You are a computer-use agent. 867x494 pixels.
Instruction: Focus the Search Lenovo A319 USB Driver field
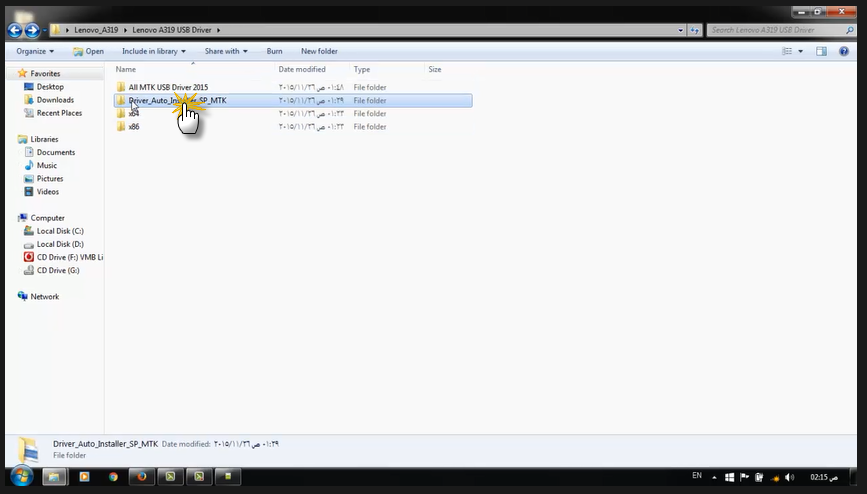click(x=776, y=30)
